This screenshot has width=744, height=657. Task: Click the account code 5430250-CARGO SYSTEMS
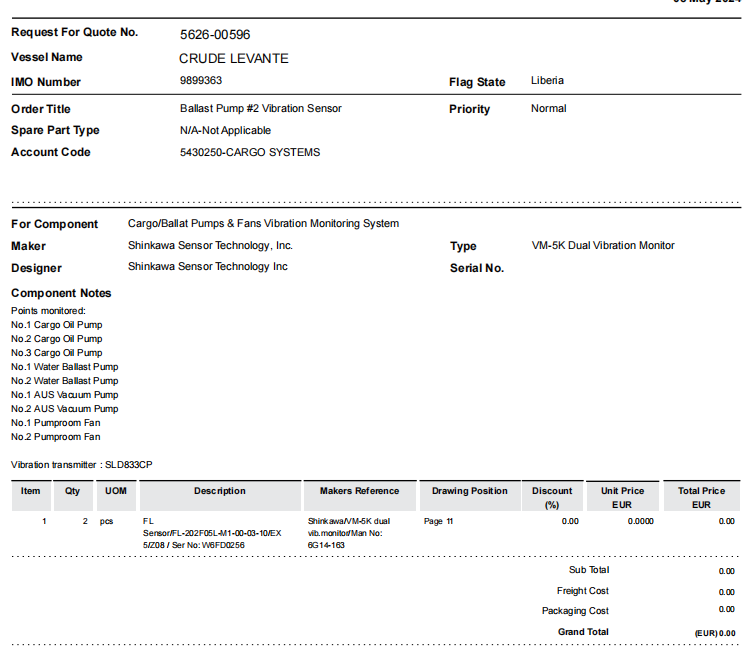pos(249,152)
